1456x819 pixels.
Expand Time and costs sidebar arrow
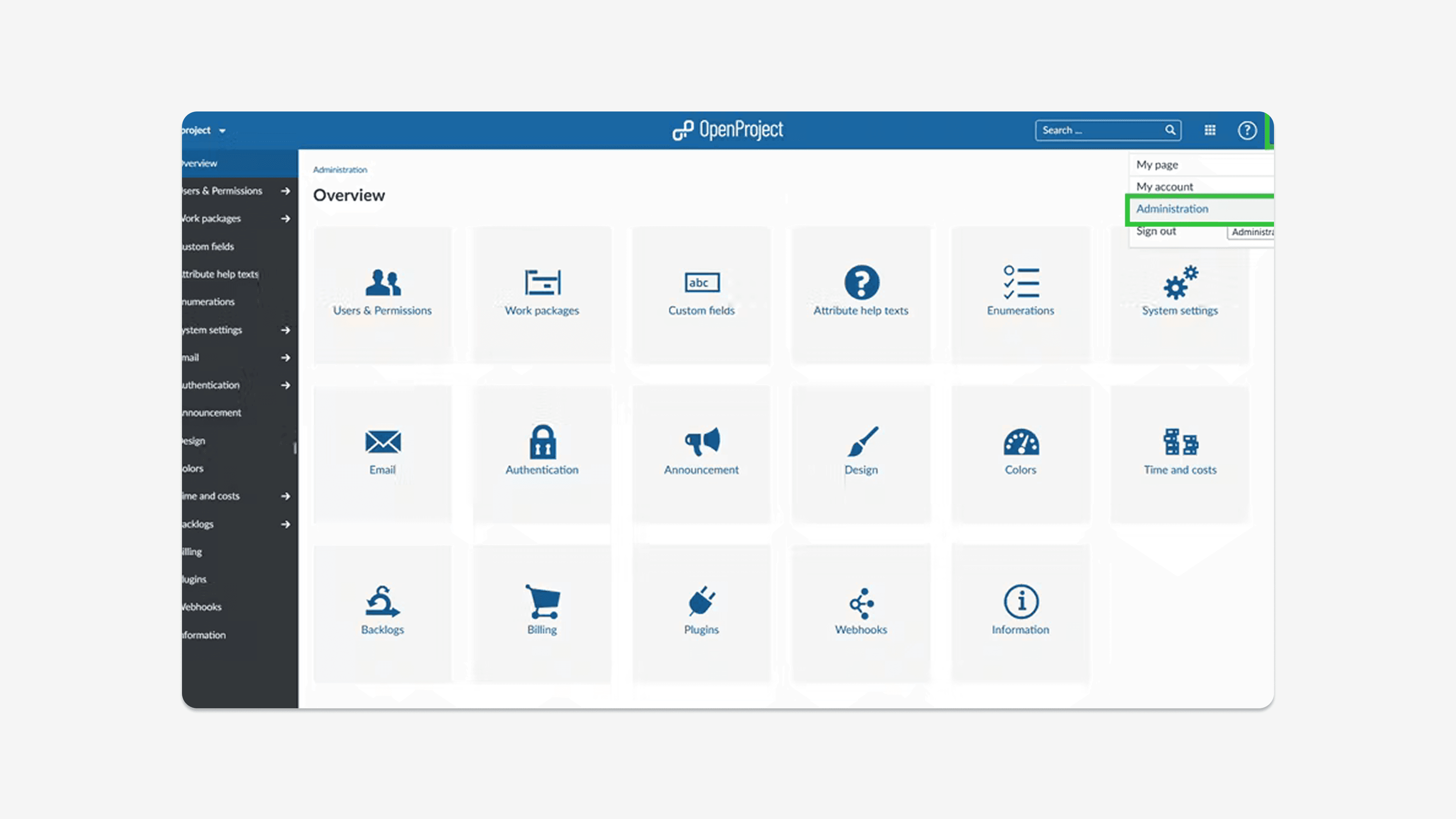tap(286, 496)
